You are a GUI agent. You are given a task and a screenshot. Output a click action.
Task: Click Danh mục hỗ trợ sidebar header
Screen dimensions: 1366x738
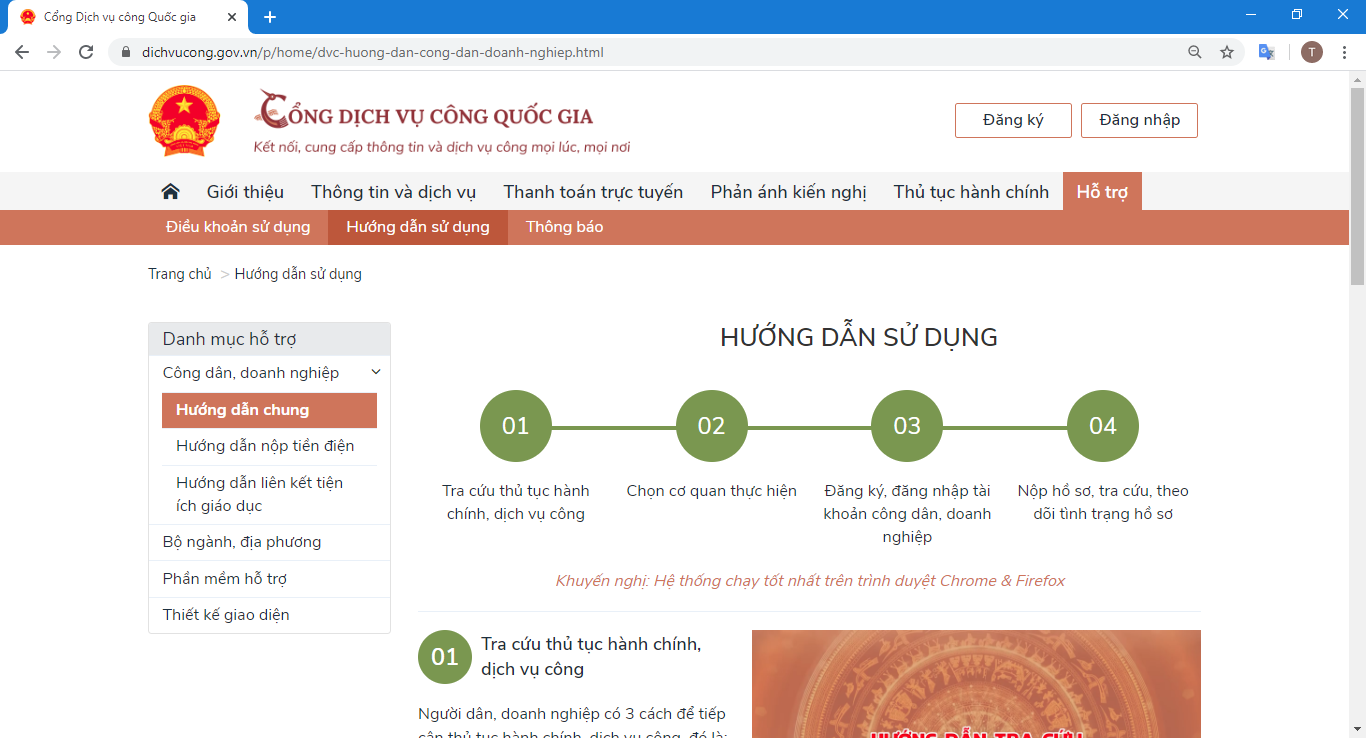click(269, 339)
